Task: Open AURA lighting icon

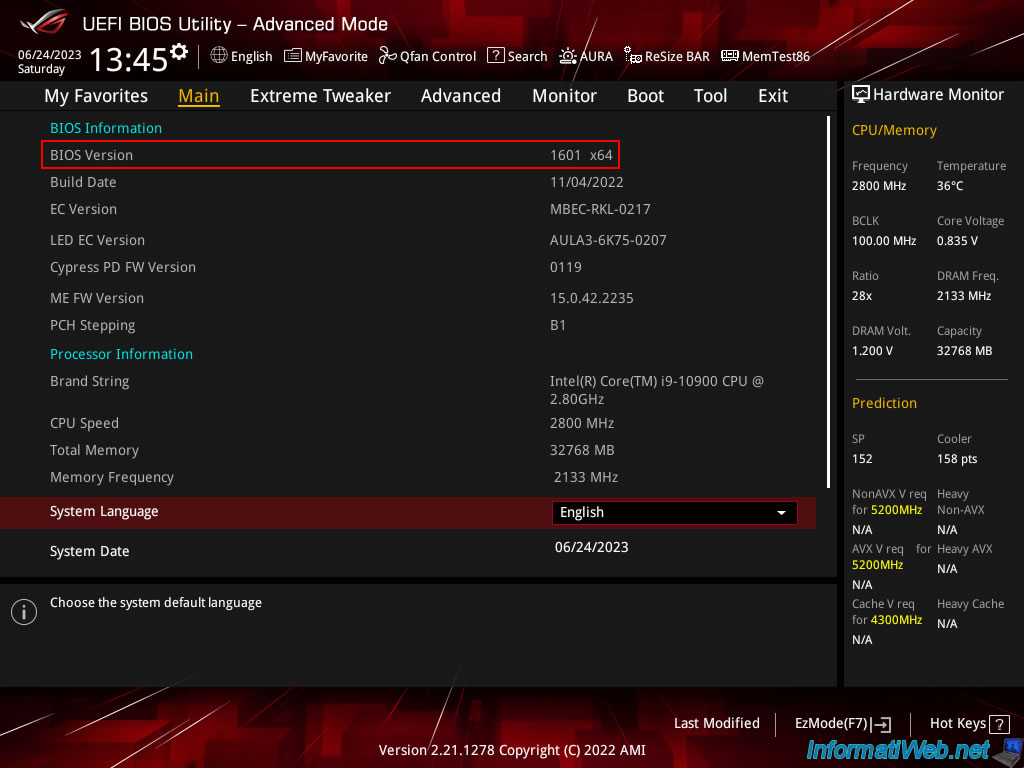Action: 568,56
